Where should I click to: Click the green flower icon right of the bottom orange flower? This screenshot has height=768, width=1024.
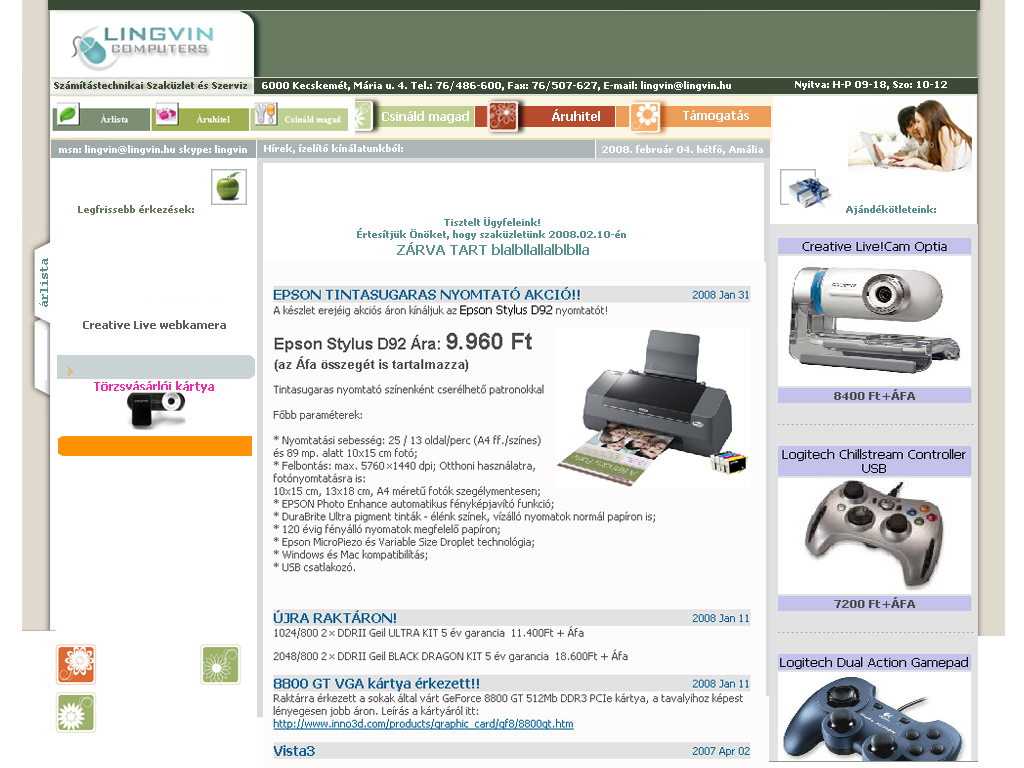tap(221, 664)
